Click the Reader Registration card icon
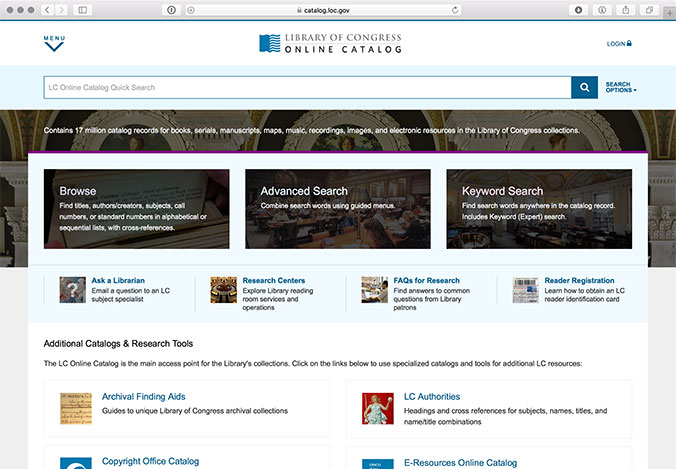 pyautogui.click(x=525, y=289)
